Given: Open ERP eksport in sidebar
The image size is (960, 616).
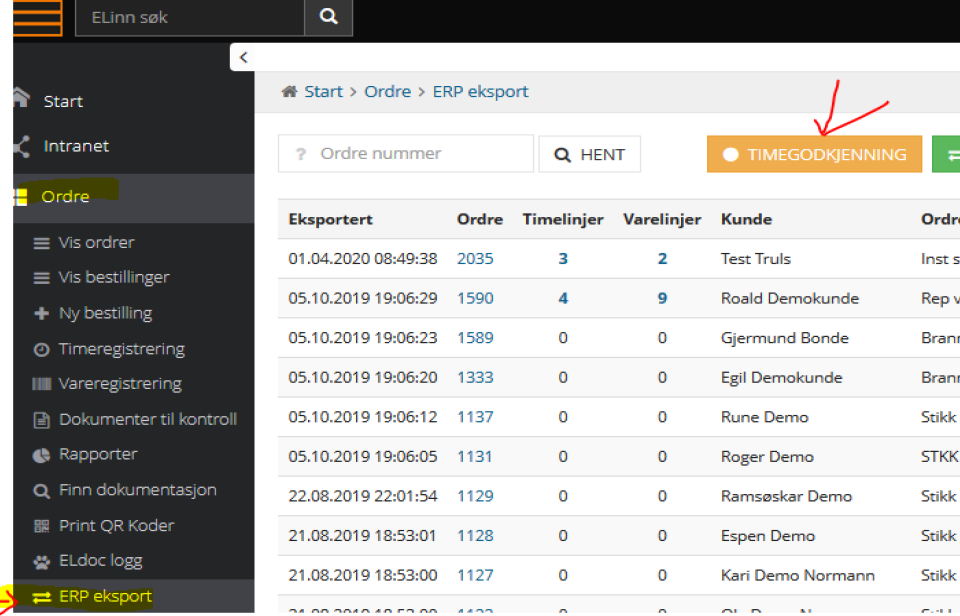Looking at the screenshot, I should point(105,596).
